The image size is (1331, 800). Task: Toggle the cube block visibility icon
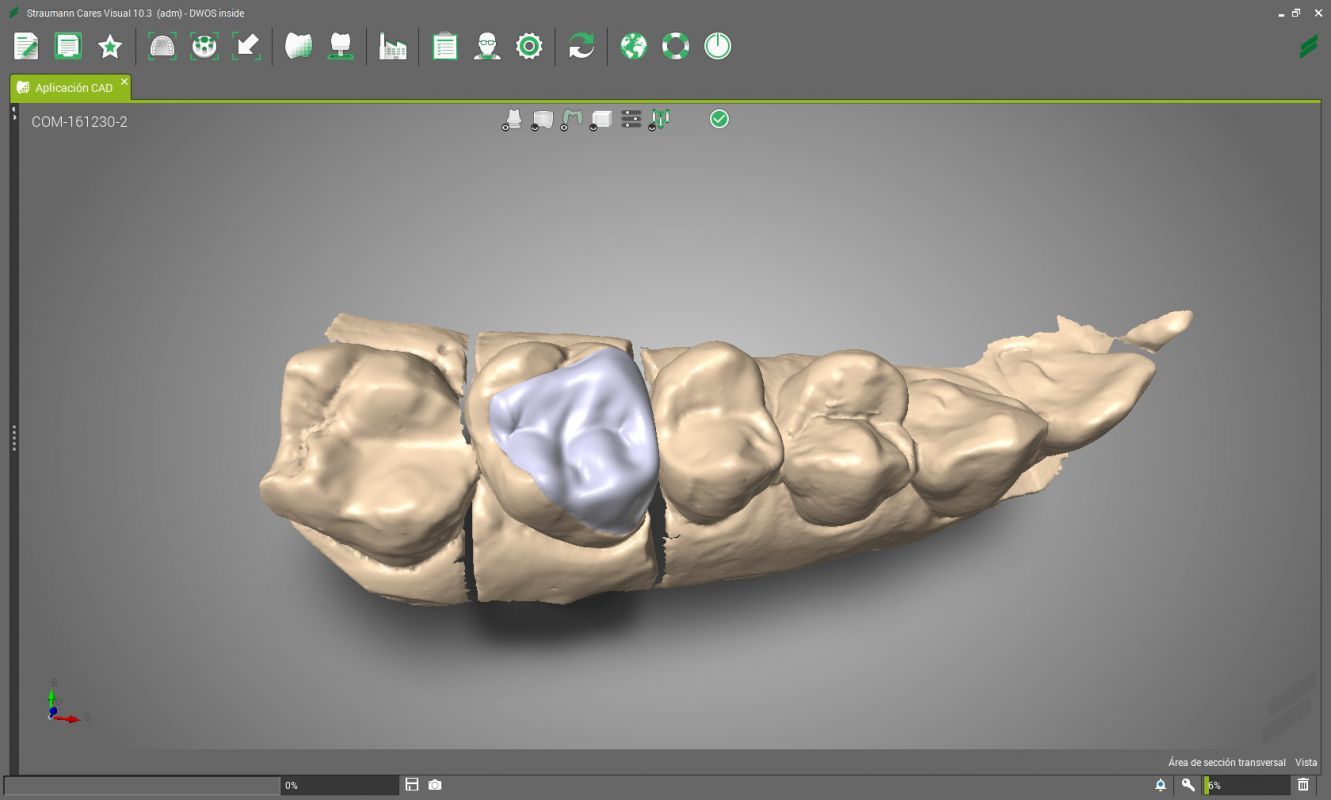[x=601, y=120]
